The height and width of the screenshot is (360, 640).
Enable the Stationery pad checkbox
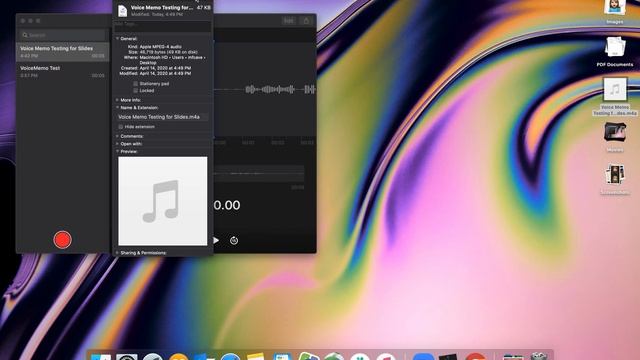click(x=136, y=84)
